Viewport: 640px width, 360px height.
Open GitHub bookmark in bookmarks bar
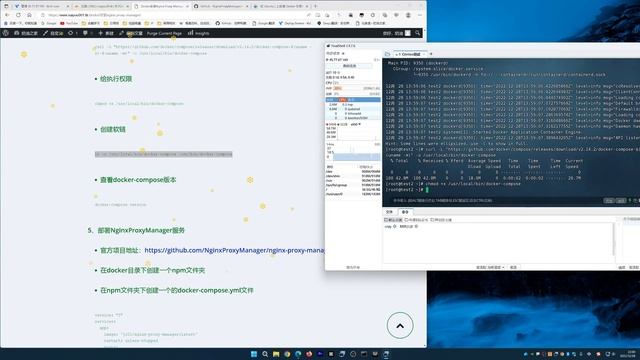pos(231,23)
